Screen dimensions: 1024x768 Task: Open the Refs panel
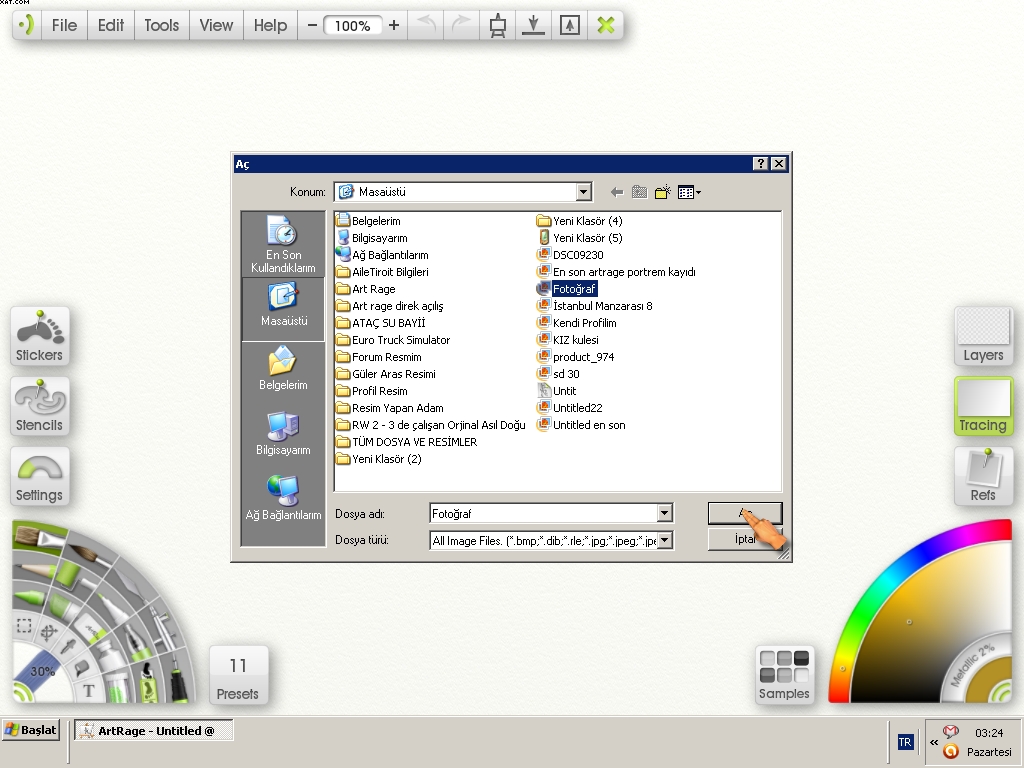point(984,476)
